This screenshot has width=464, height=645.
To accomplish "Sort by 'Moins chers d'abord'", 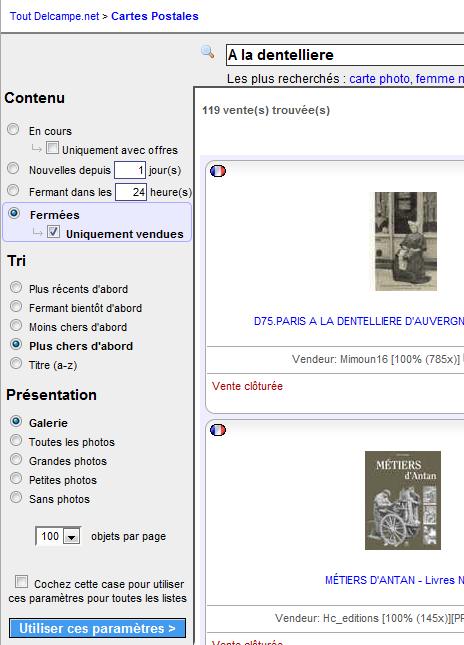I will [16, 325].
